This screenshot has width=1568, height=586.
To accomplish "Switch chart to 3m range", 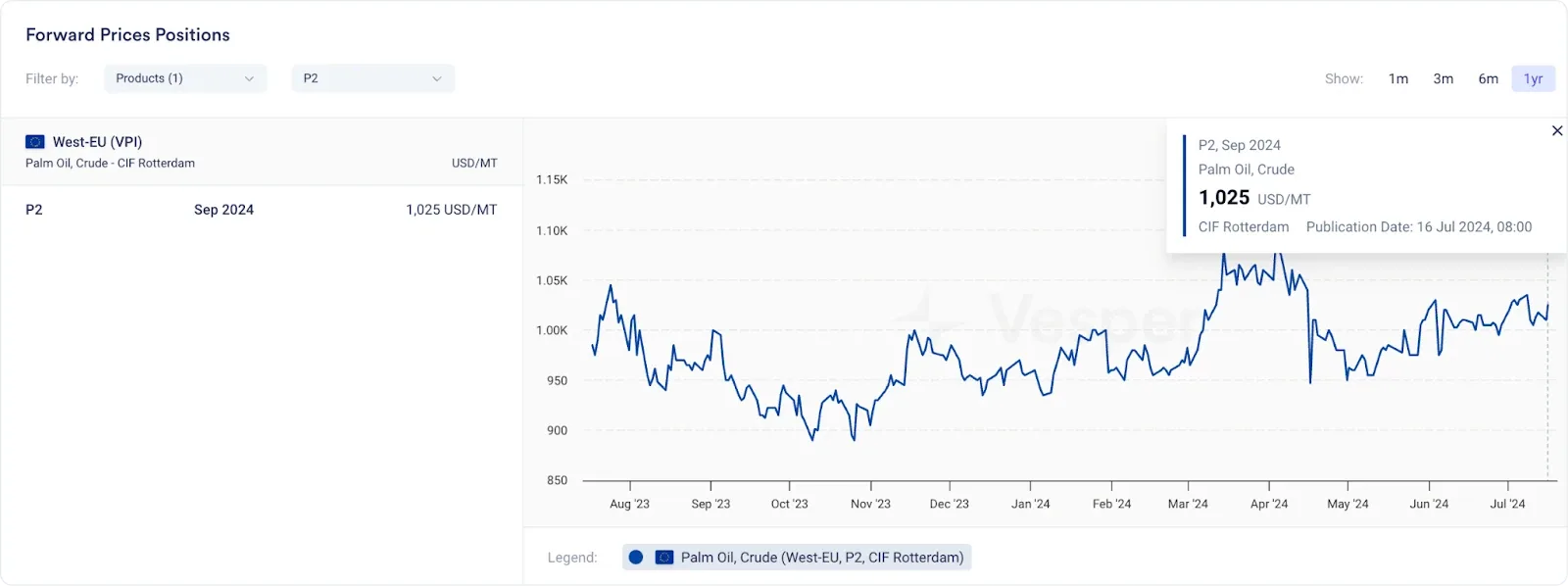I will (x=1444, y=78).
